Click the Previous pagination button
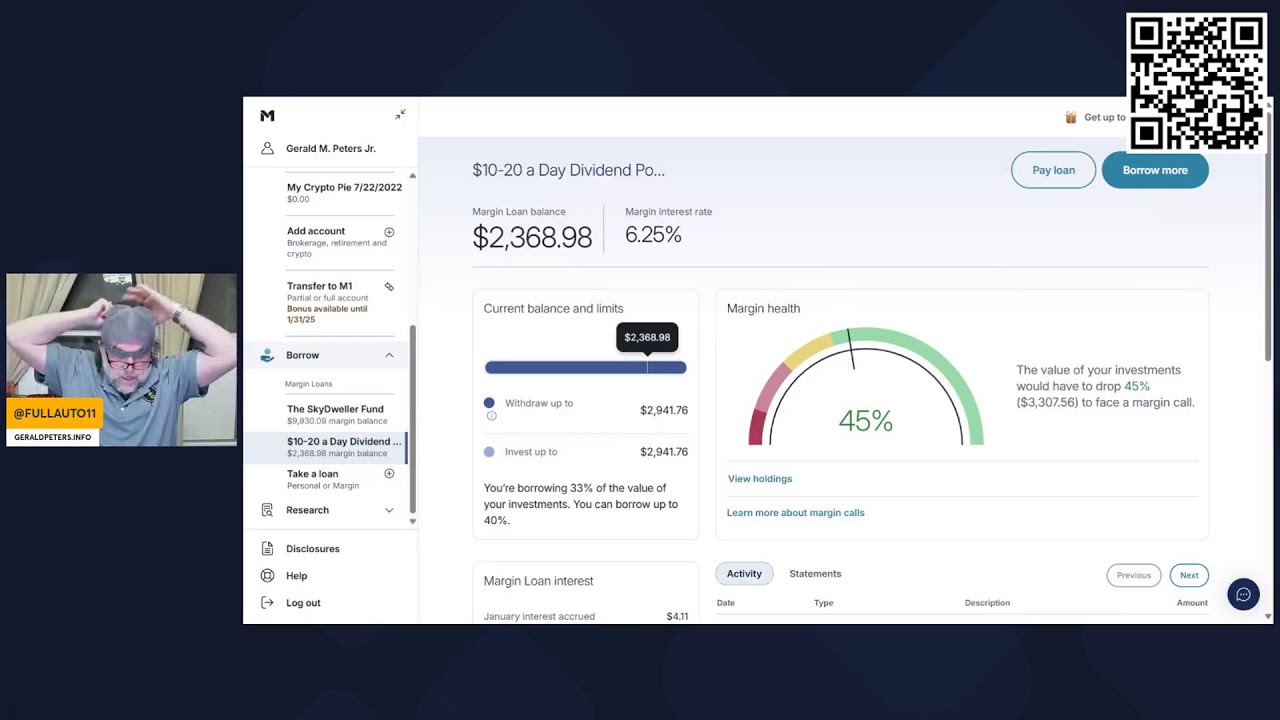1280x720 pixels. (1134, 575)
